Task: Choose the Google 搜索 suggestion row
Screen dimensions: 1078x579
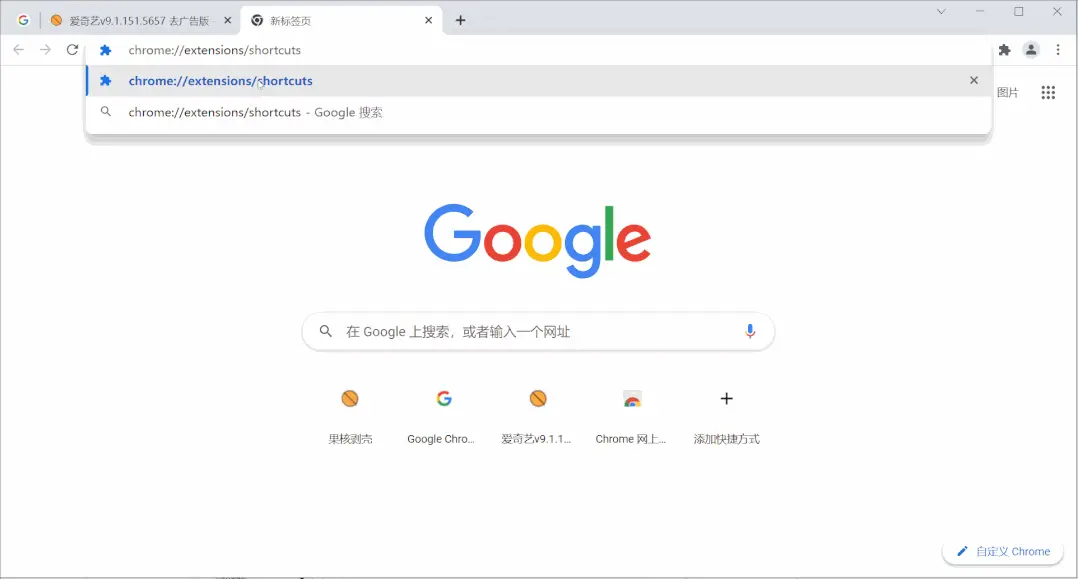Action: (538, 112)
